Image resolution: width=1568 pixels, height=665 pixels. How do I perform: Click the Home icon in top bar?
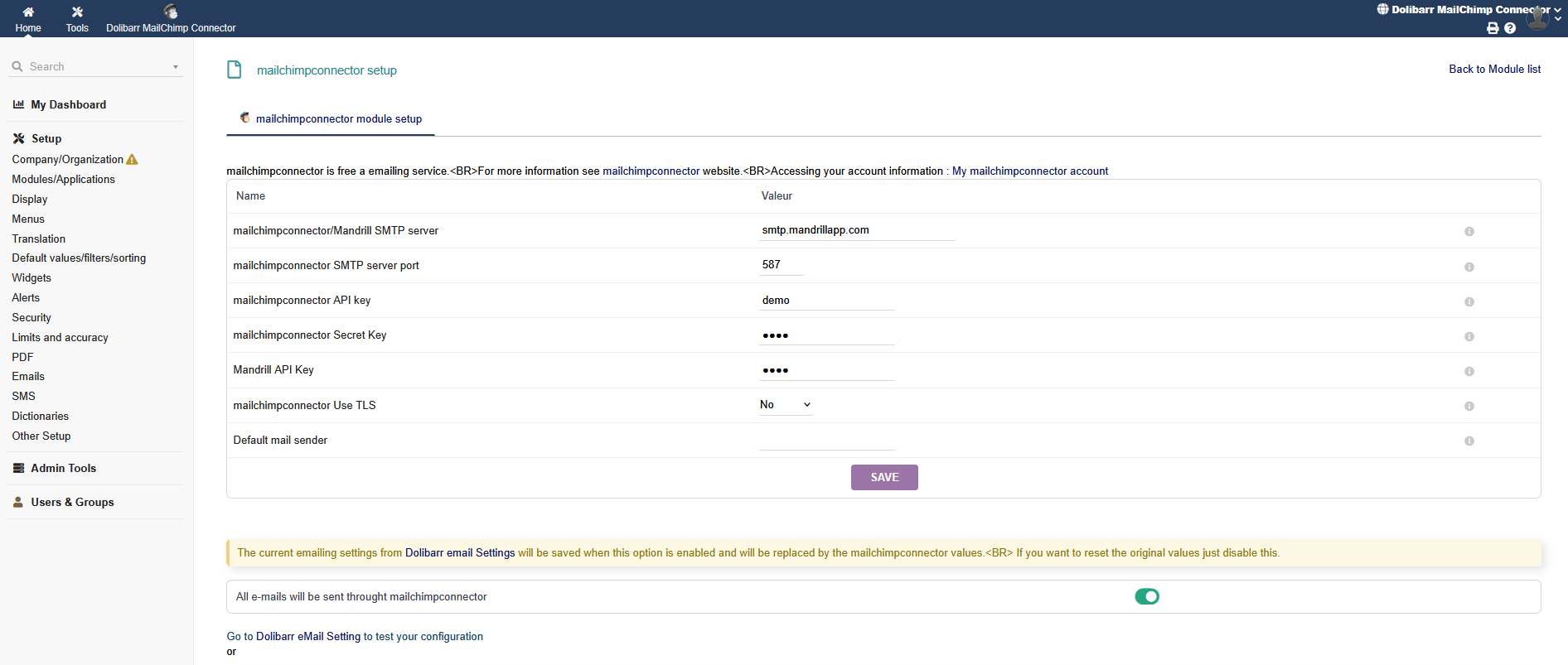click(28, 12)
